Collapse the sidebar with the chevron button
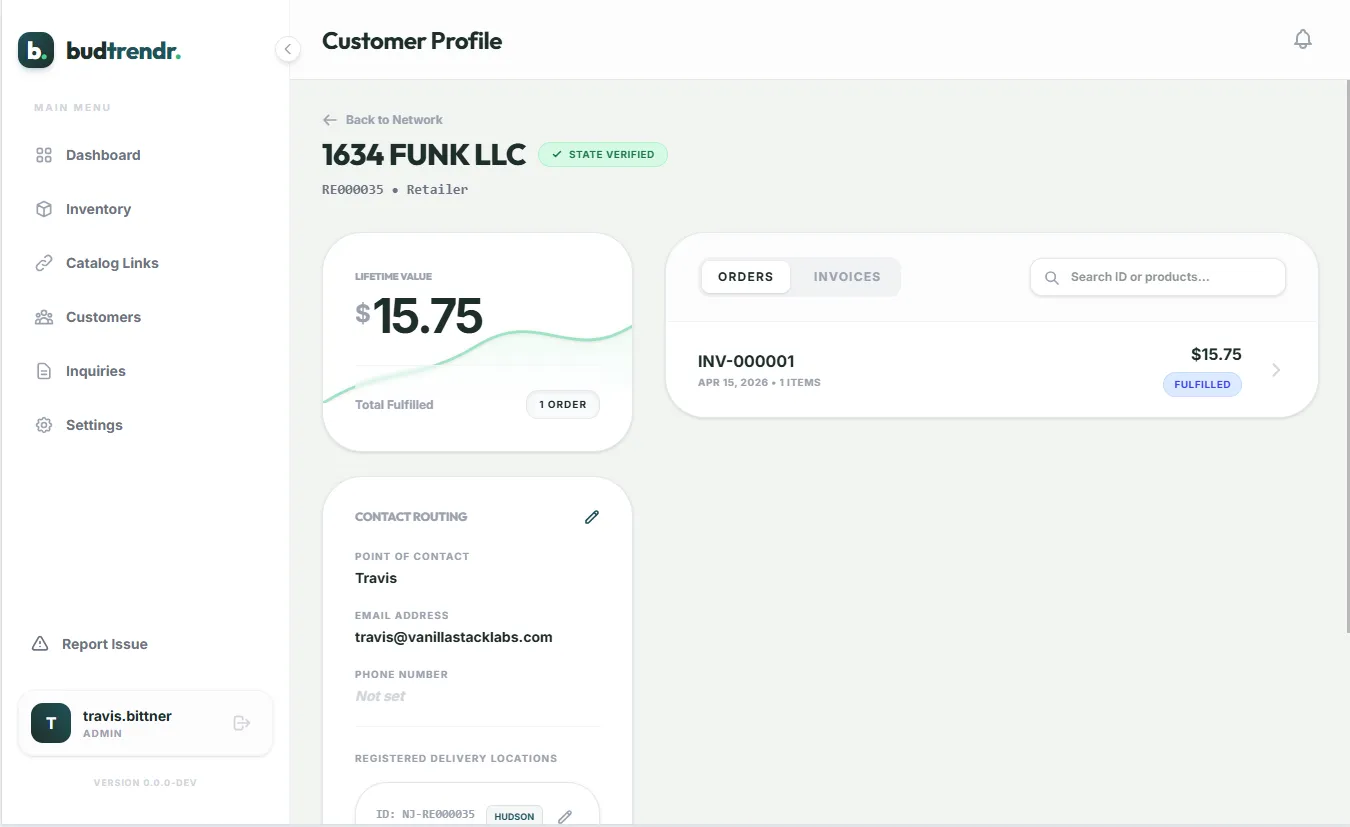The height and width of the screenshot is (827, 1350). click(288, 49)
